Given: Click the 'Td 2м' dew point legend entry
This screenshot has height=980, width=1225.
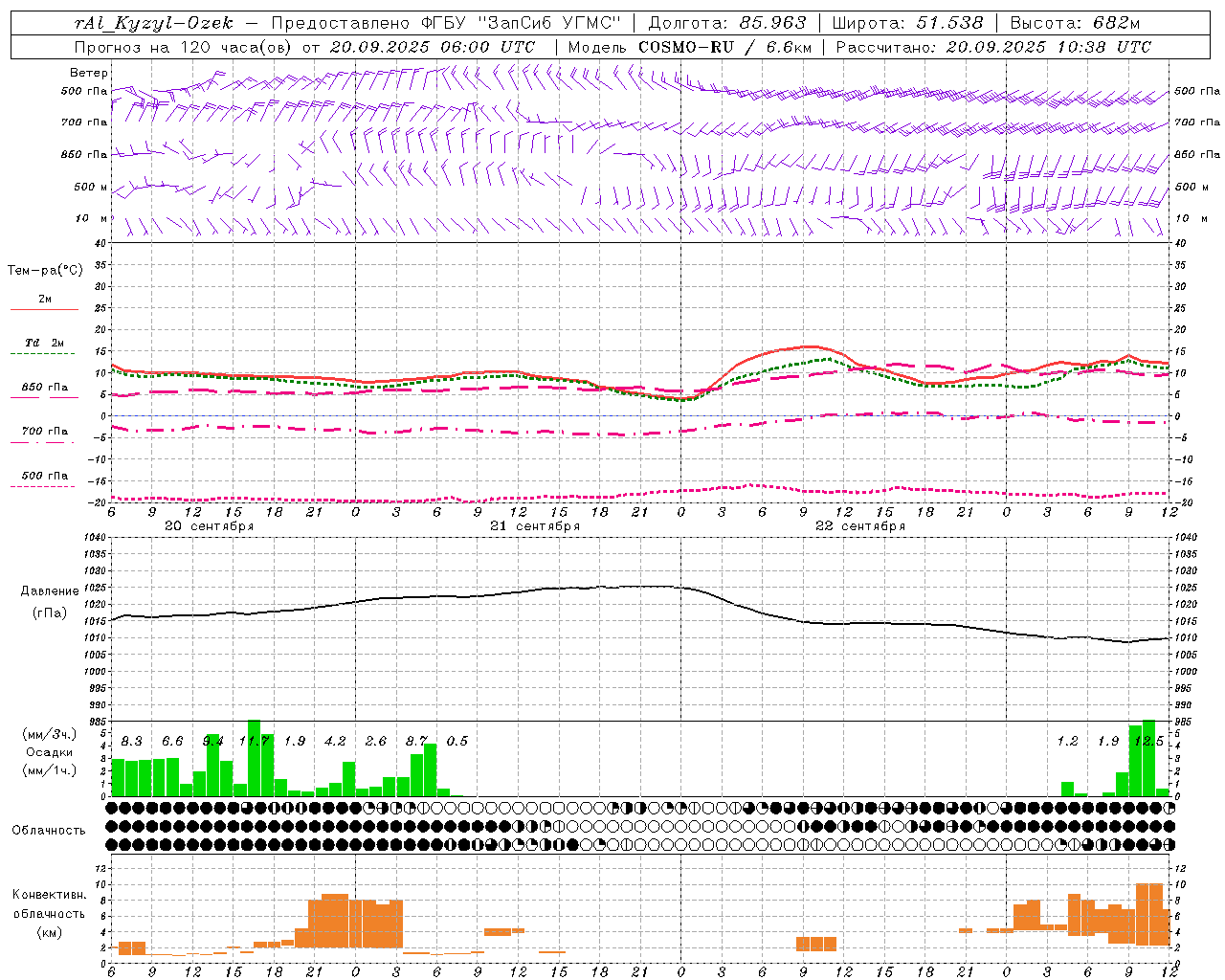Looking at the screenshot, I should click(x=44, y=343).
